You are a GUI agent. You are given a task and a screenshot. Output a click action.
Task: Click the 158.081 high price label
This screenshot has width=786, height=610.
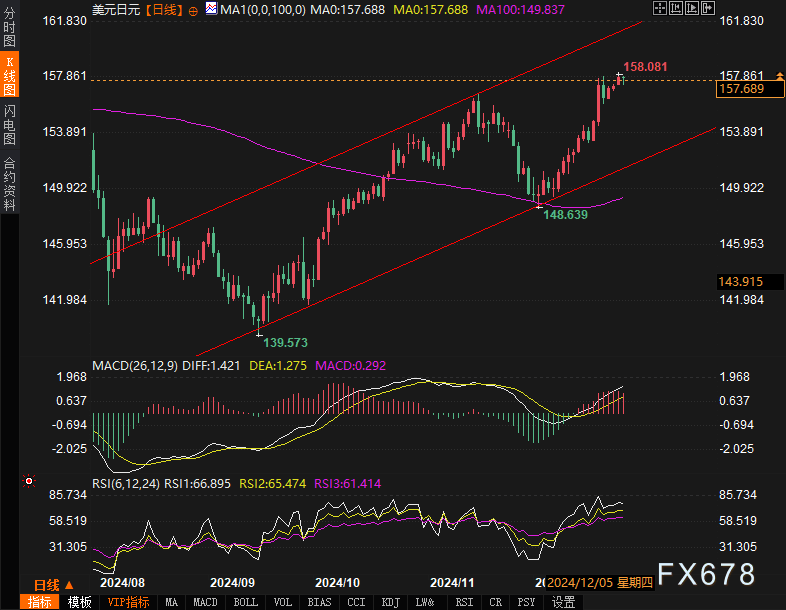click(x=645, y=67)
